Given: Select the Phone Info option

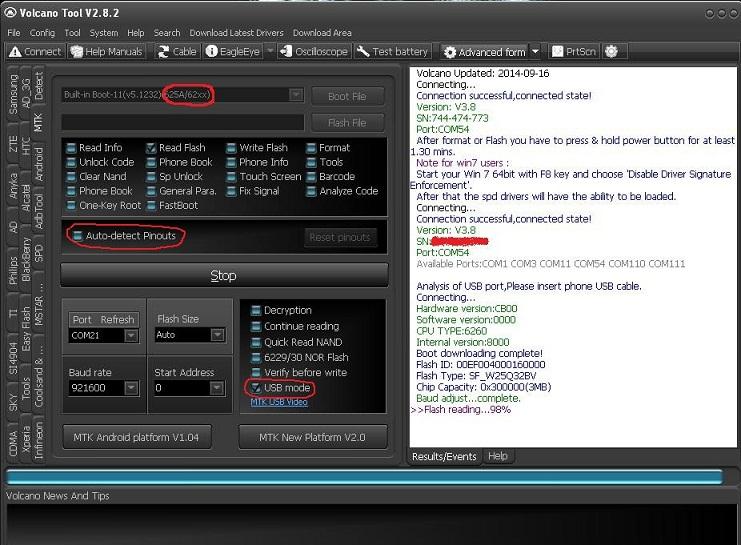Looking at the screenshot, I should pyautogui.click(x=258, y=162).
